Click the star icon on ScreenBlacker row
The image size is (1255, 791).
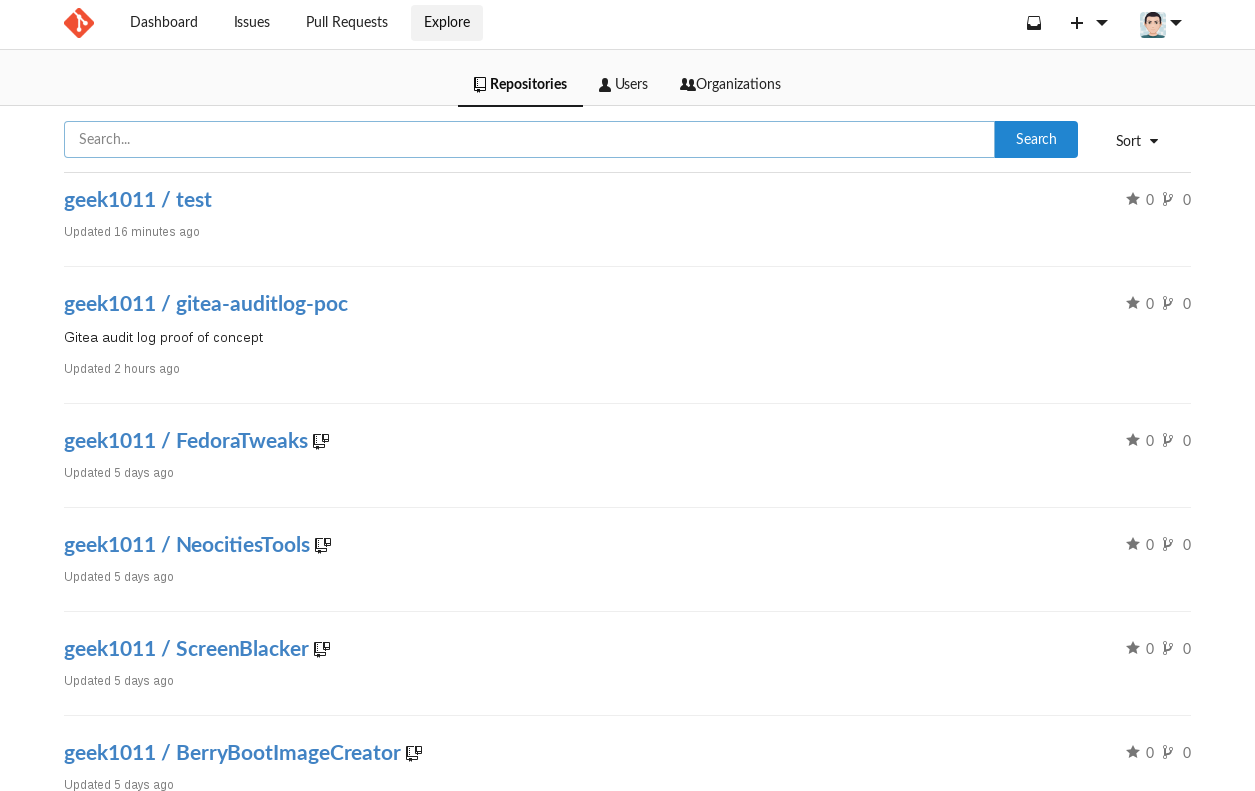[1133, 648]
